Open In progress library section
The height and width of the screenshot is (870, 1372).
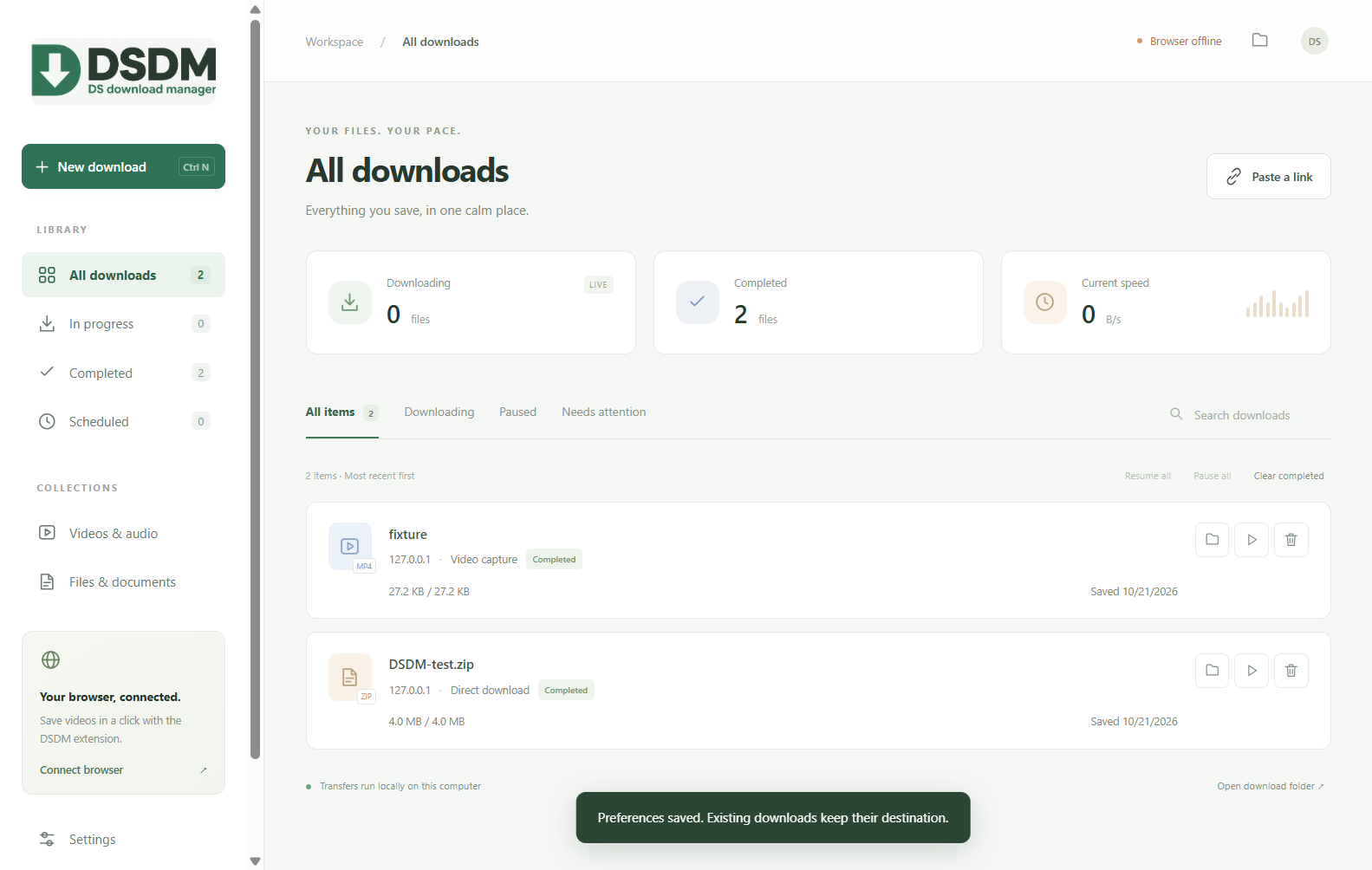pyautogui.click(x=123, y=324)
